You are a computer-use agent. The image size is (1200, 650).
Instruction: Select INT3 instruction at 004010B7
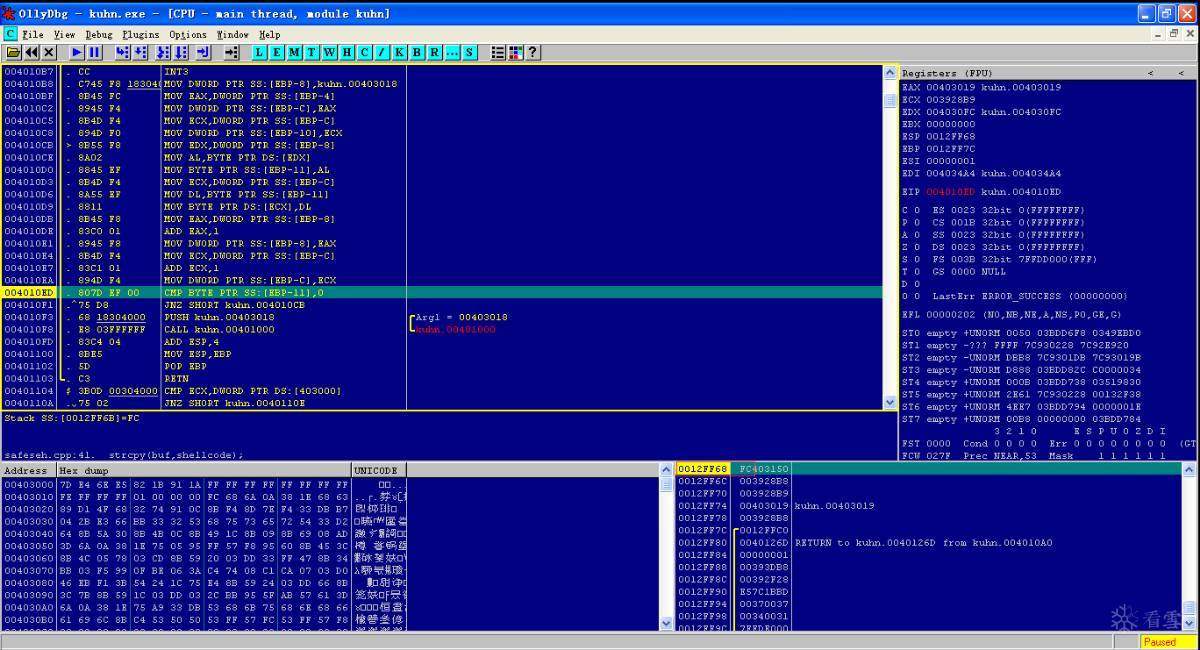pyautogui.click(x=441, y=72)
